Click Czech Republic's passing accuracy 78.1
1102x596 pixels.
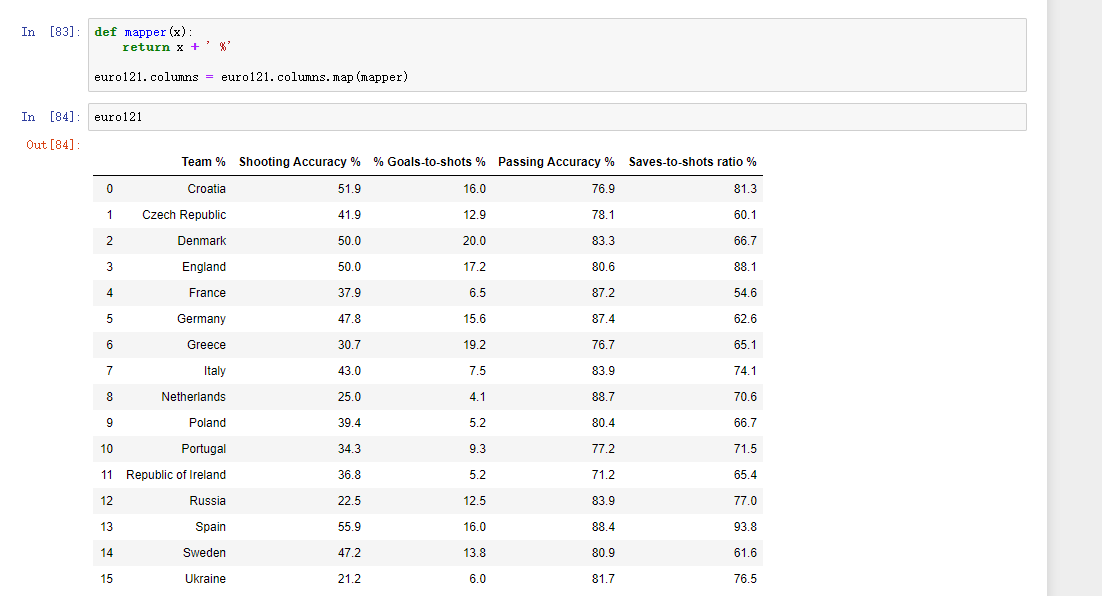pyautogui.click(x=603, y=215)
